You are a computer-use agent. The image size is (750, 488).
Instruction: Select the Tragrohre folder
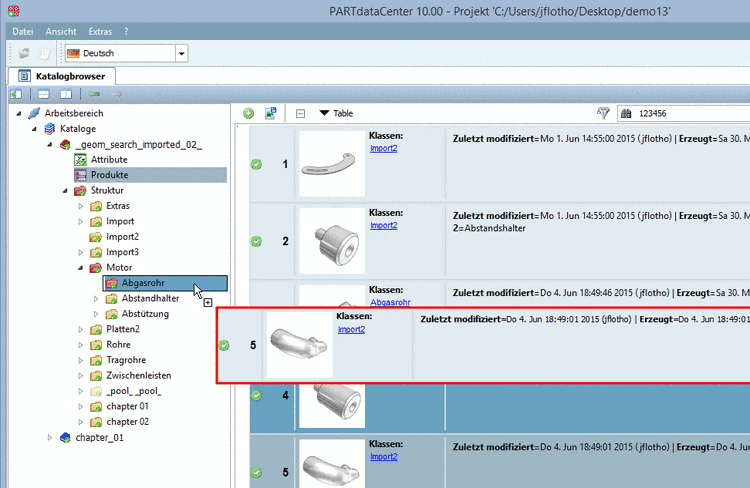click(126, 360)
